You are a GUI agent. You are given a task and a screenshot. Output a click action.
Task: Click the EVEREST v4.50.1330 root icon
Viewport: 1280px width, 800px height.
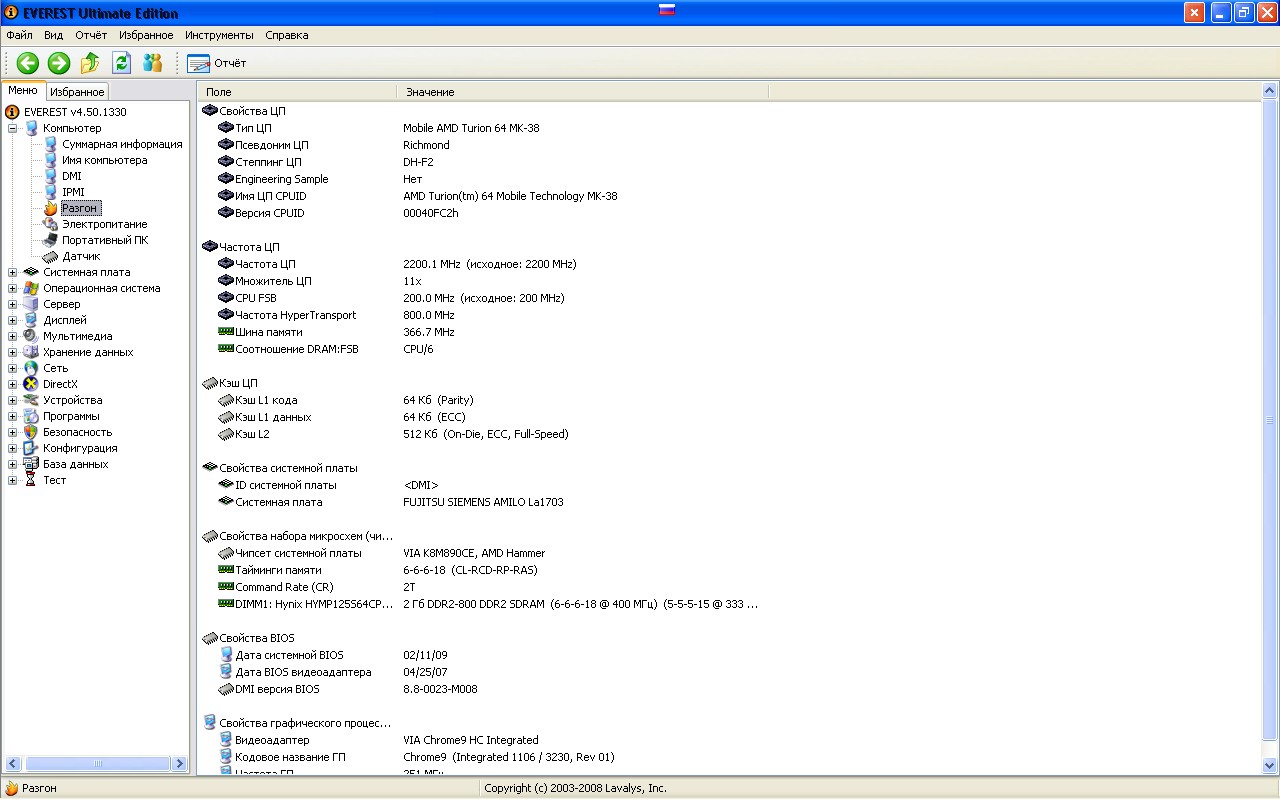pyautogui.click(x=13, y=112)
